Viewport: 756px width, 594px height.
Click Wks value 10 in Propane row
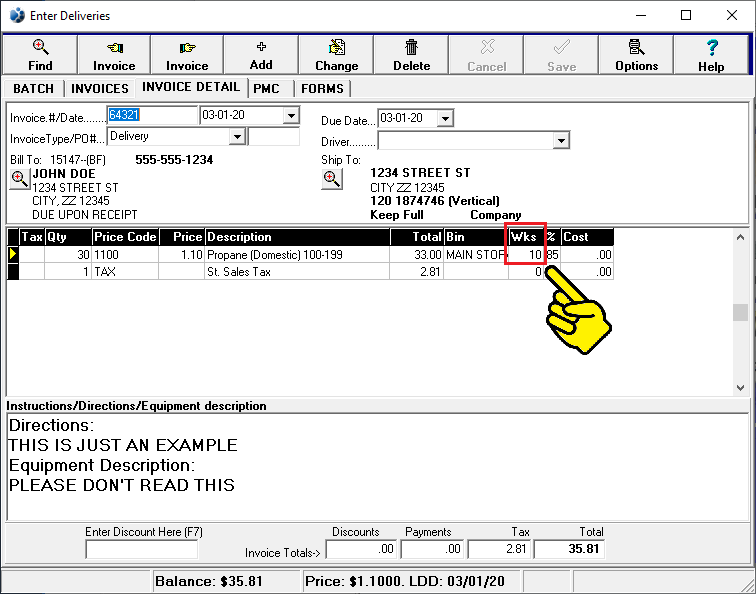(x=526, y=255)
